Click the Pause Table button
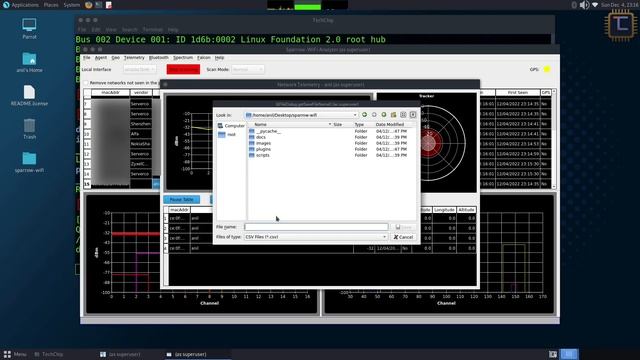Viewport: 640px width, 360px height. (182, 199)
